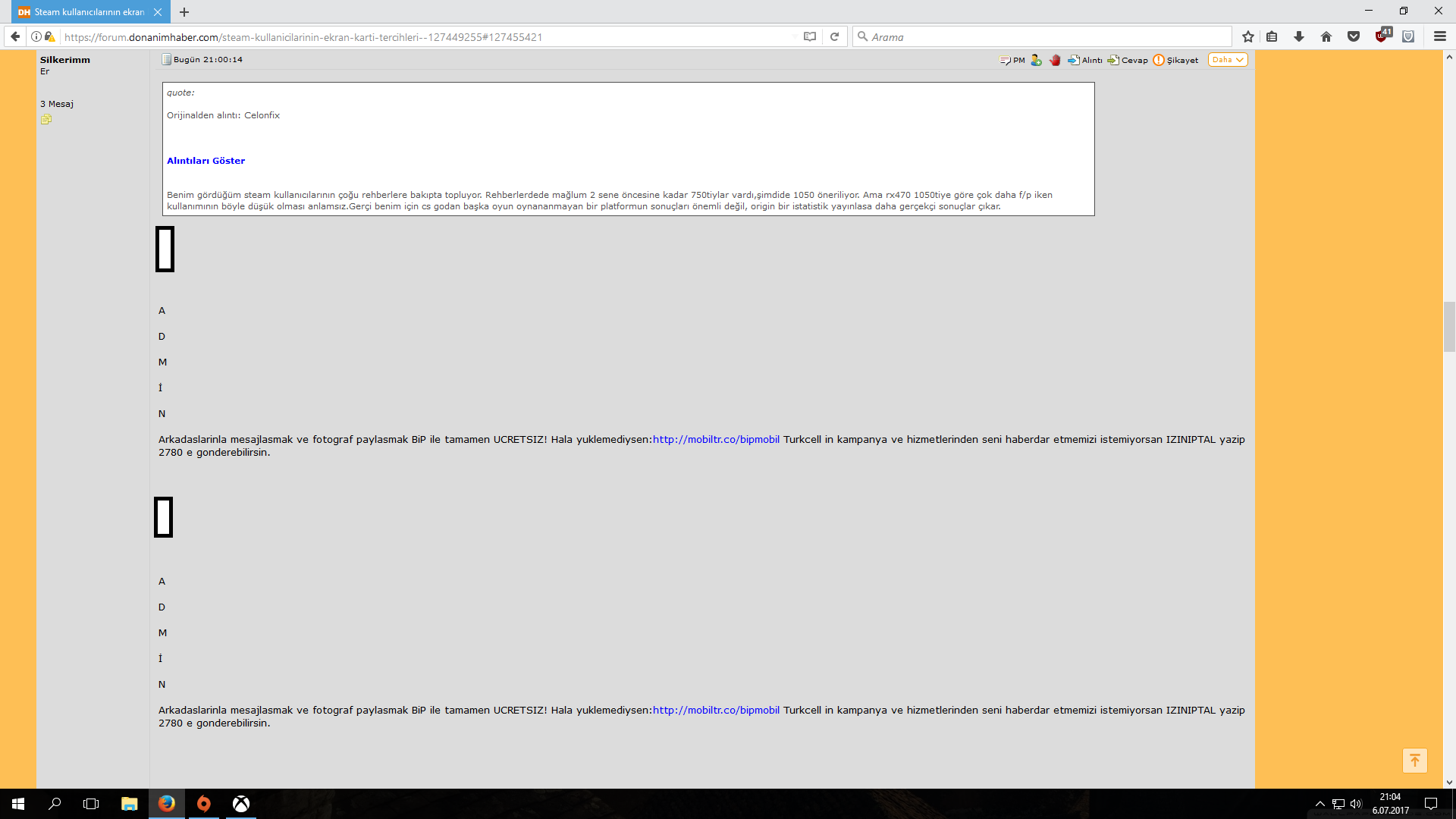1456x819 pixels.
Task: Show hidden system tray icons
Action: point(1319,804)
